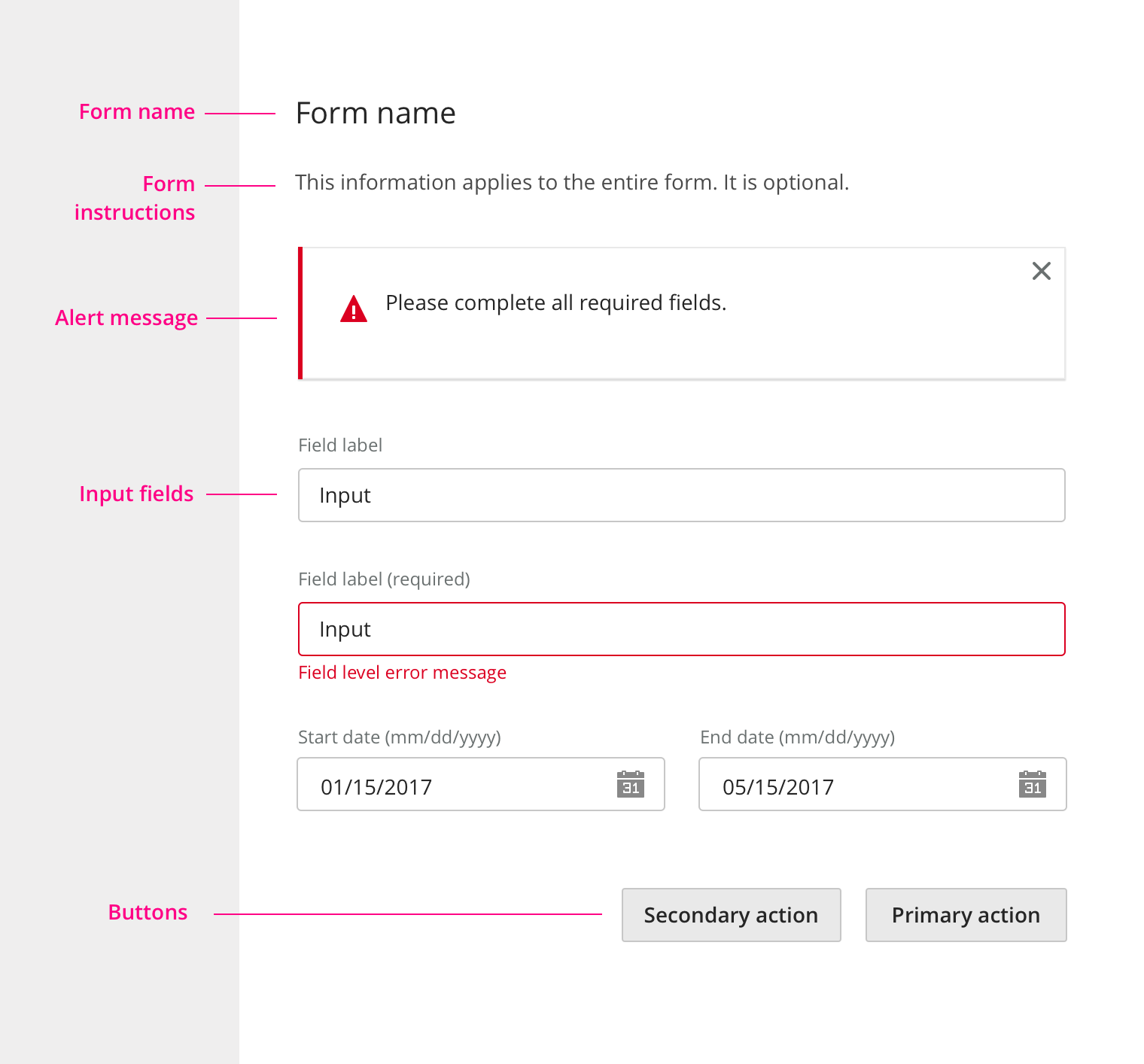
Task: Click the form instructions sentence about optional information
Action: pos(572,183)
